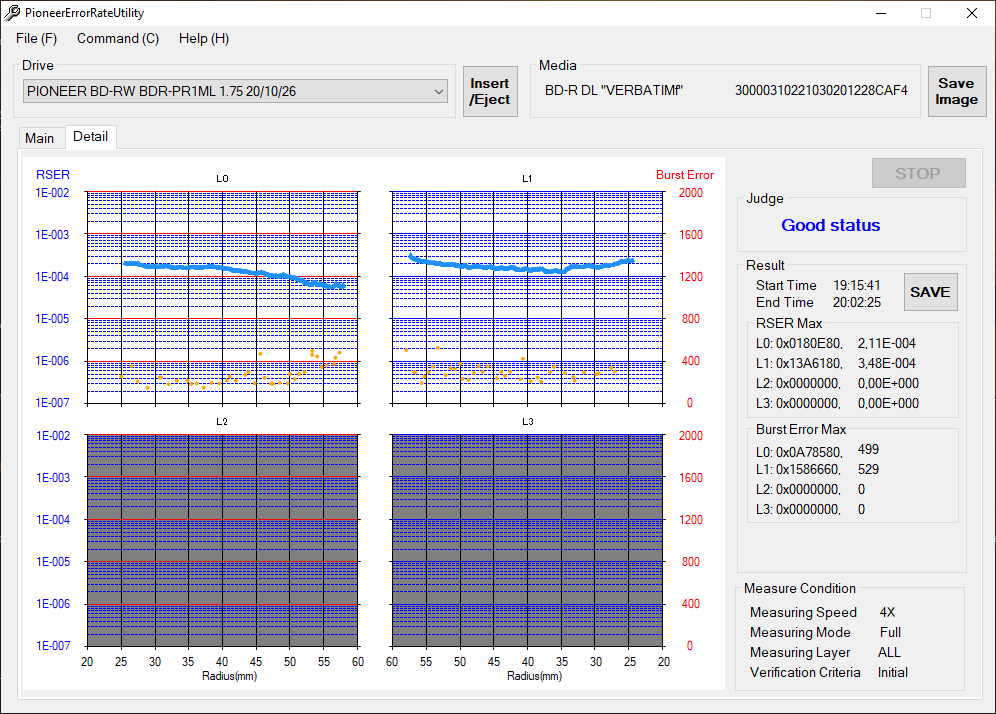Close the PioneerErrorRateUtility window

972,13
